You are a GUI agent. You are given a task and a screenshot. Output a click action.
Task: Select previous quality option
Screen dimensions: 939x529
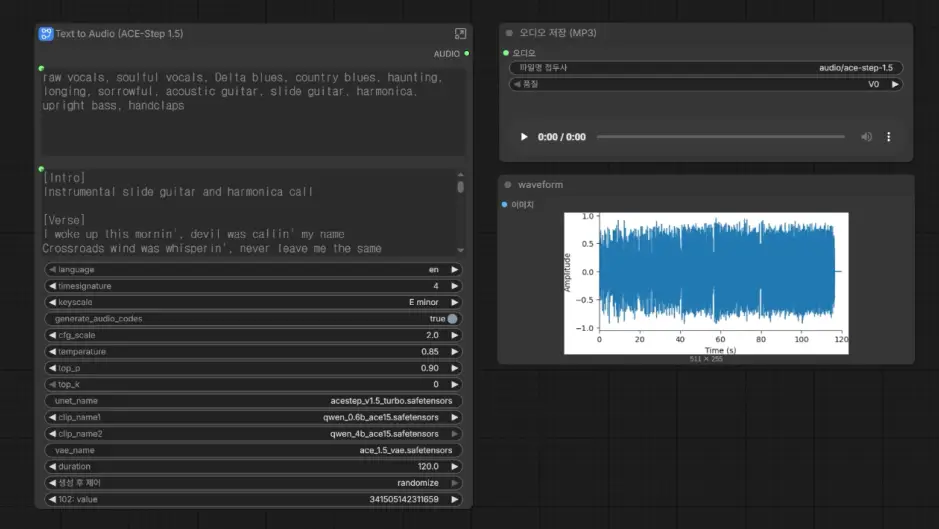(517, 84)
